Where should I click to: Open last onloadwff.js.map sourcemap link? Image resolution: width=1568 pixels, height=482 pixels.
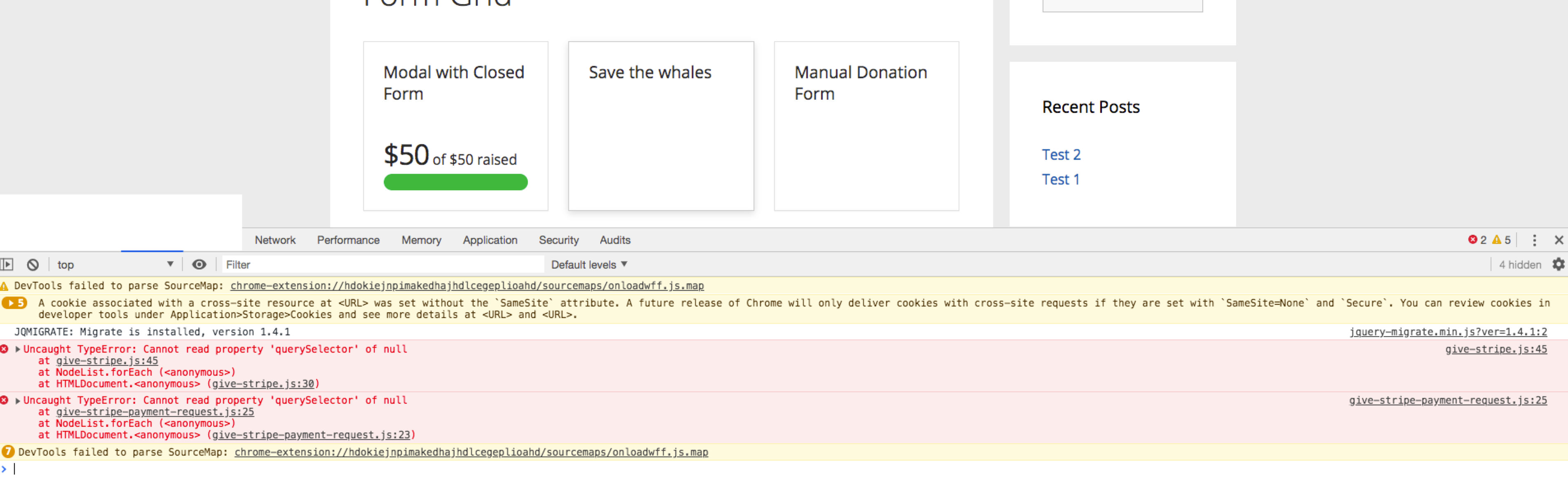click(471, 452)
